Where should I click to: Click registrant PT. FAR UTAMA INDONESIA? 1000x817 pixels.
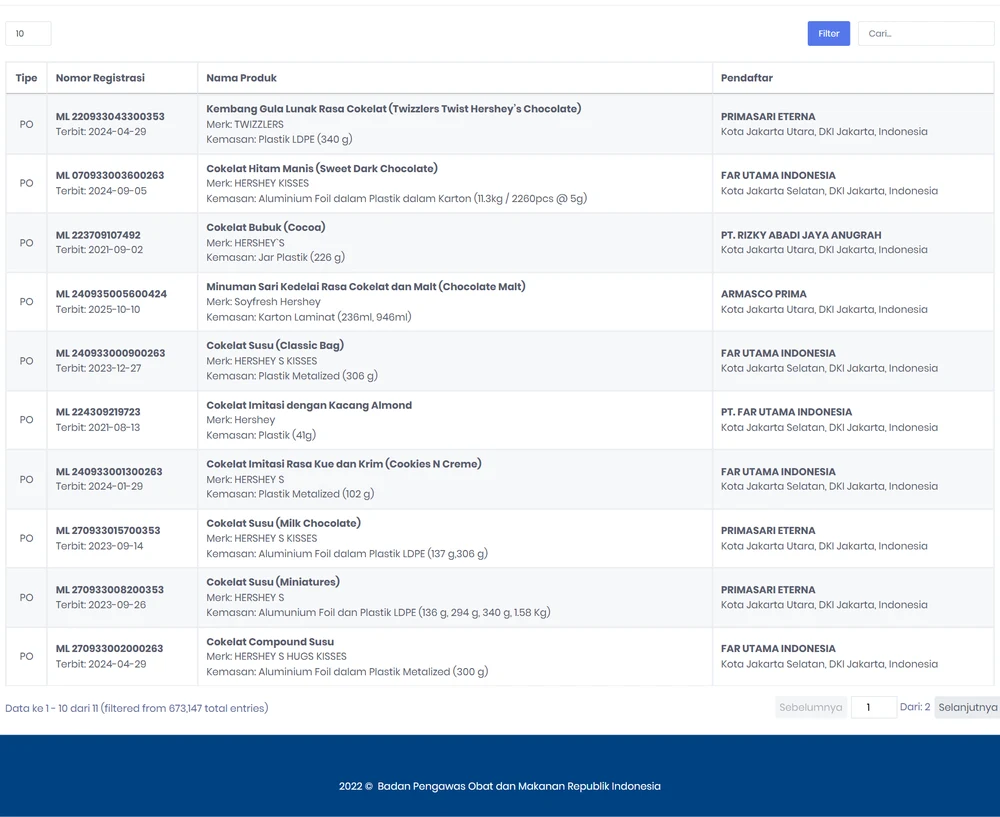(x=786, y=412)
